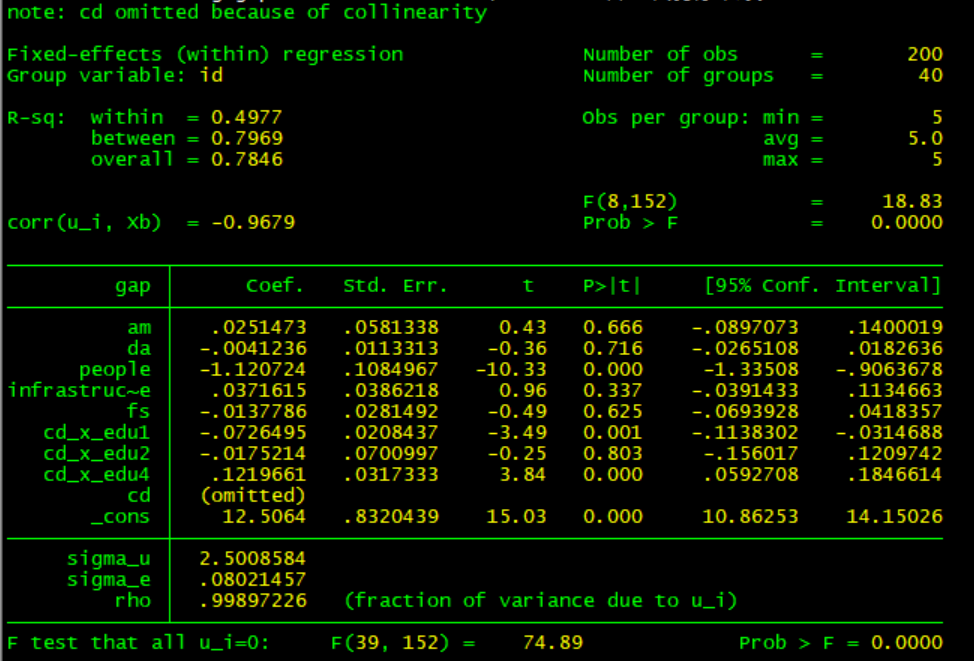
Task: Click people upper bound -.9063678
Action: tap(889, 370)
